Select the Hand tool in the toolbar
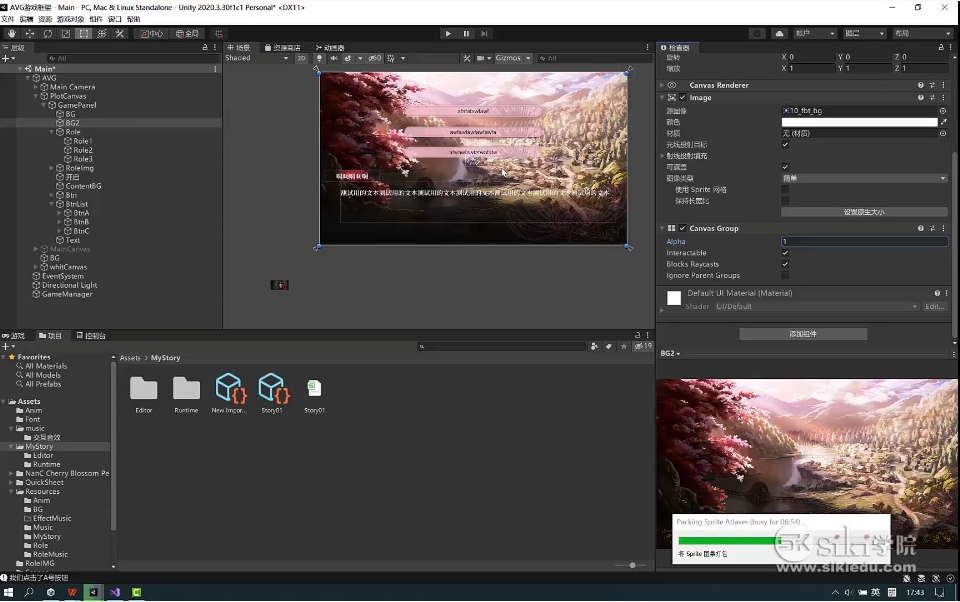960x602 pixels. coord(12,34)
